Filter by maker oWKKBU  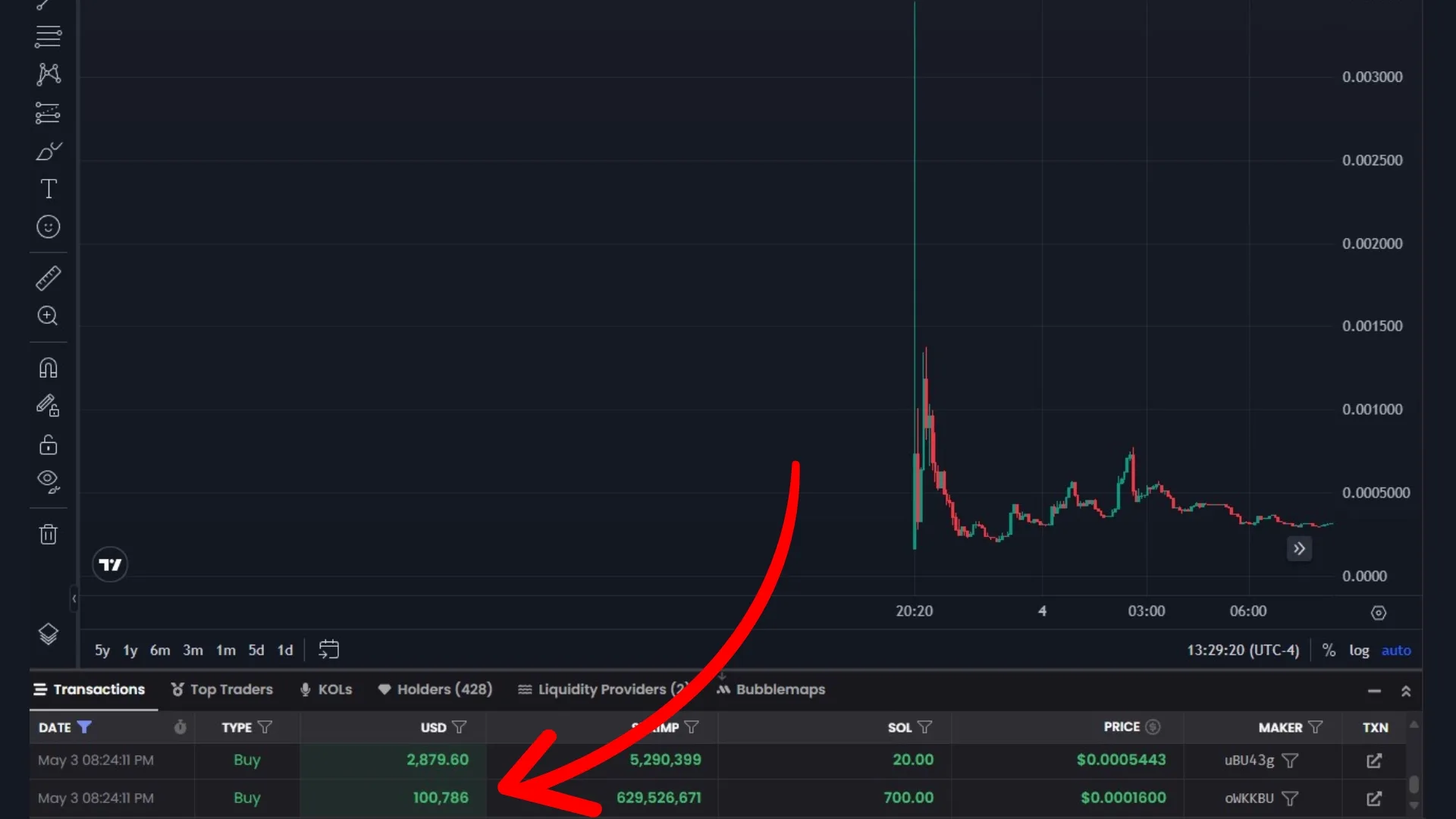coord(1290,799)
